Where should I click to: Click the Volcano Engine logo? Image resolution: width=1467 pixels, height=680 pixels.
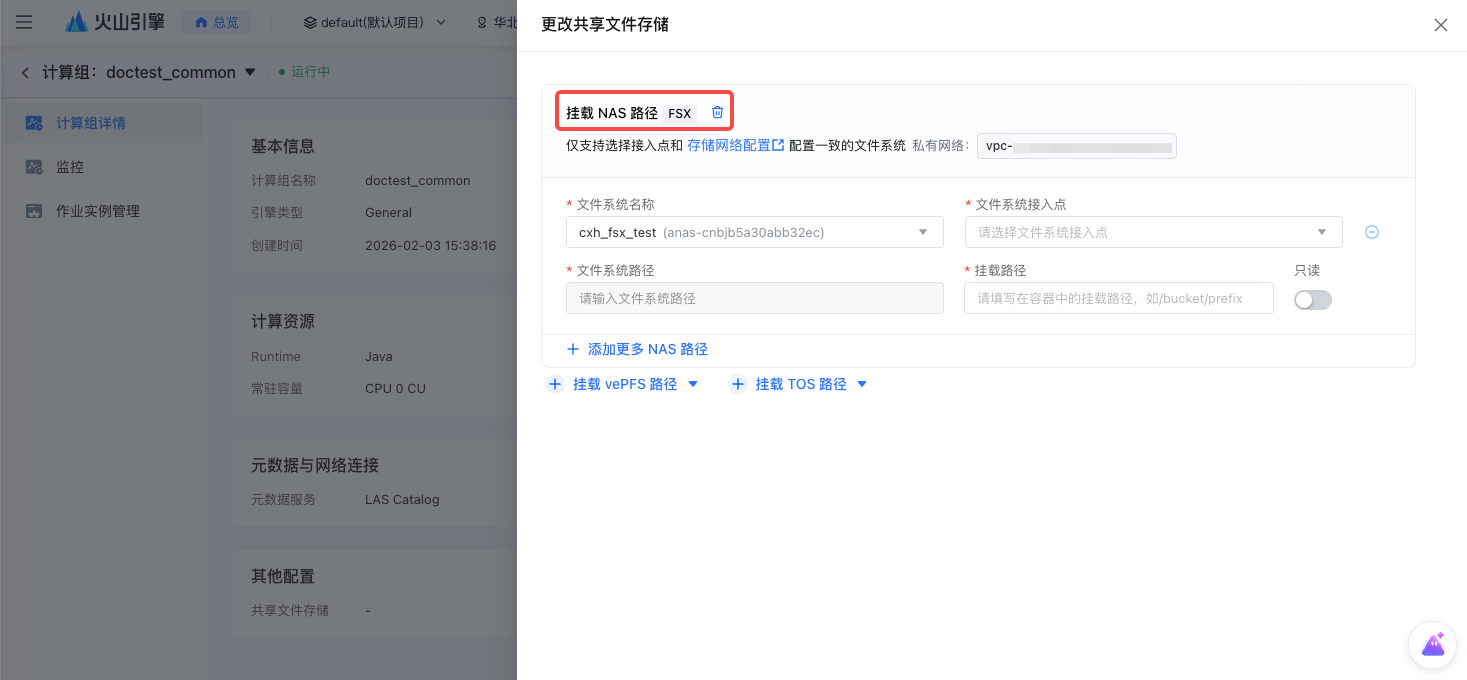115,22
